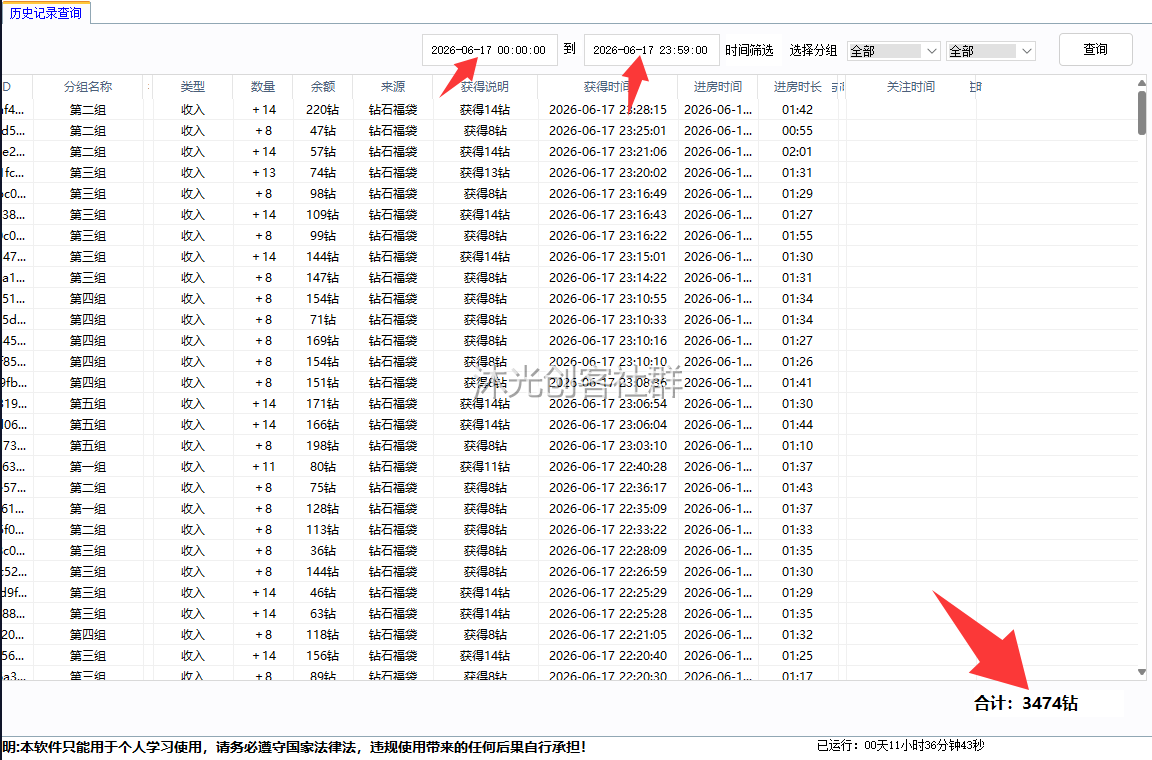Sort by the 进房时长 column header
The width and height of the screenshot is (1152, 760).
797,87
